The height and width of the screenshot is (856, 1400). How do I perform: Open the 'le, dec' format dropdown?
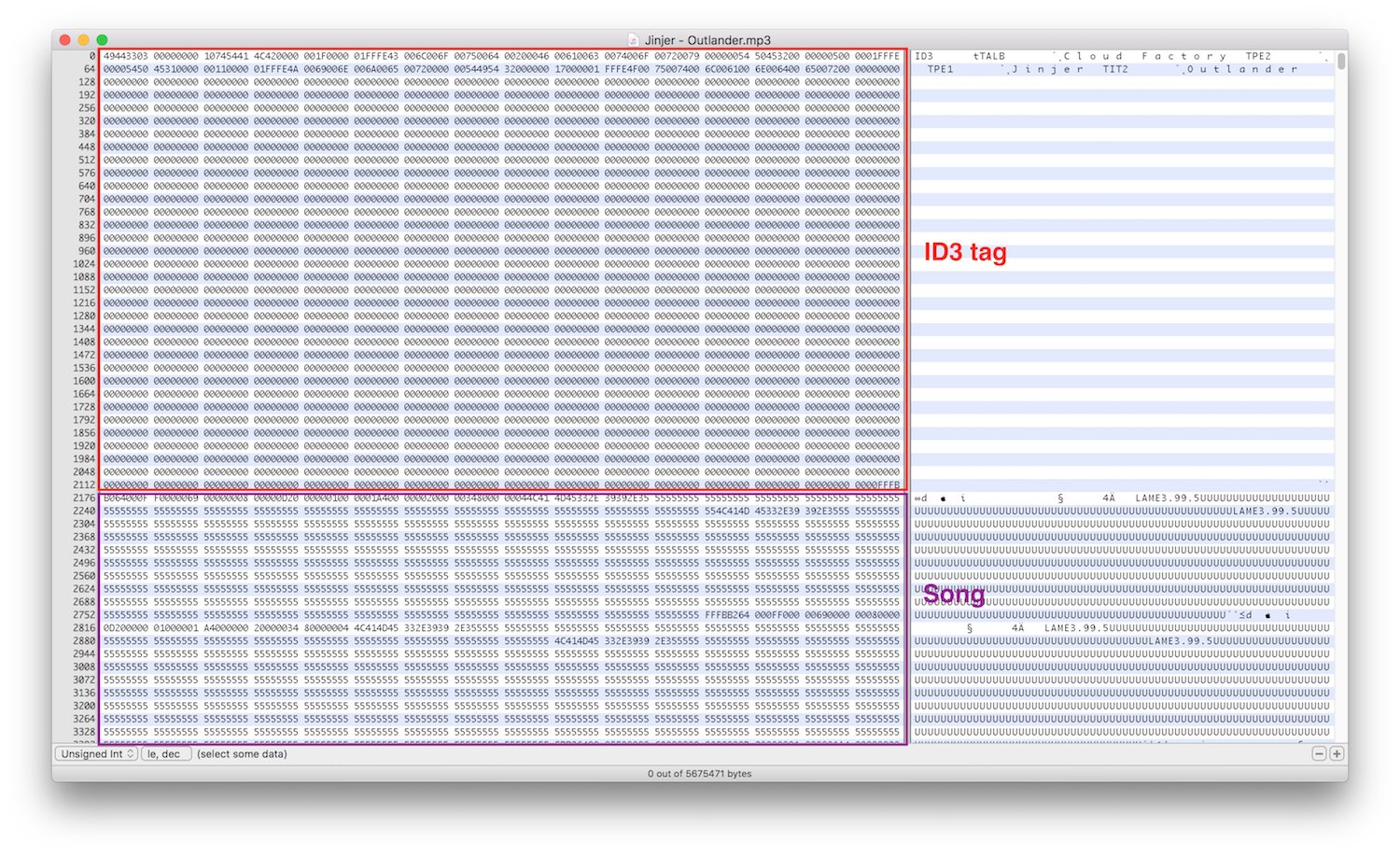(165, 753)
